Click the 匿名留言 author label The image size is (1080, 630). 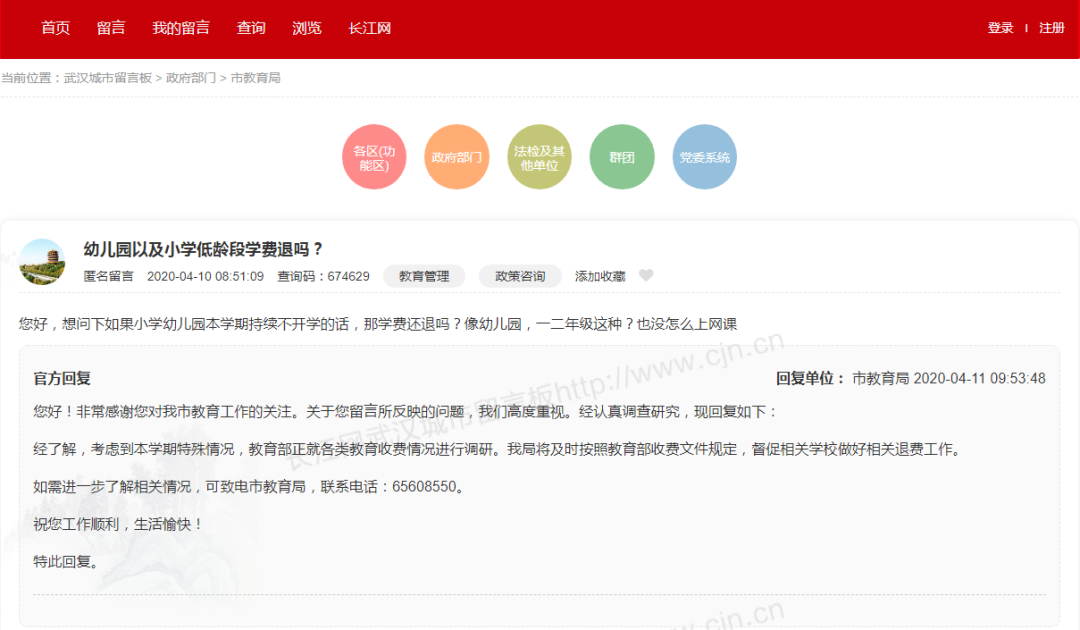108,276
